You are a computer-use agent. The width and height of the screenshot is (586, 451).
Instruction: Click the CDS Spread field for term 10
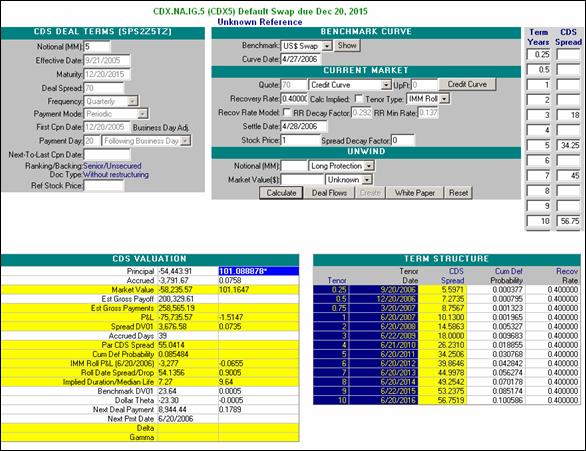[x=568, y=221]
